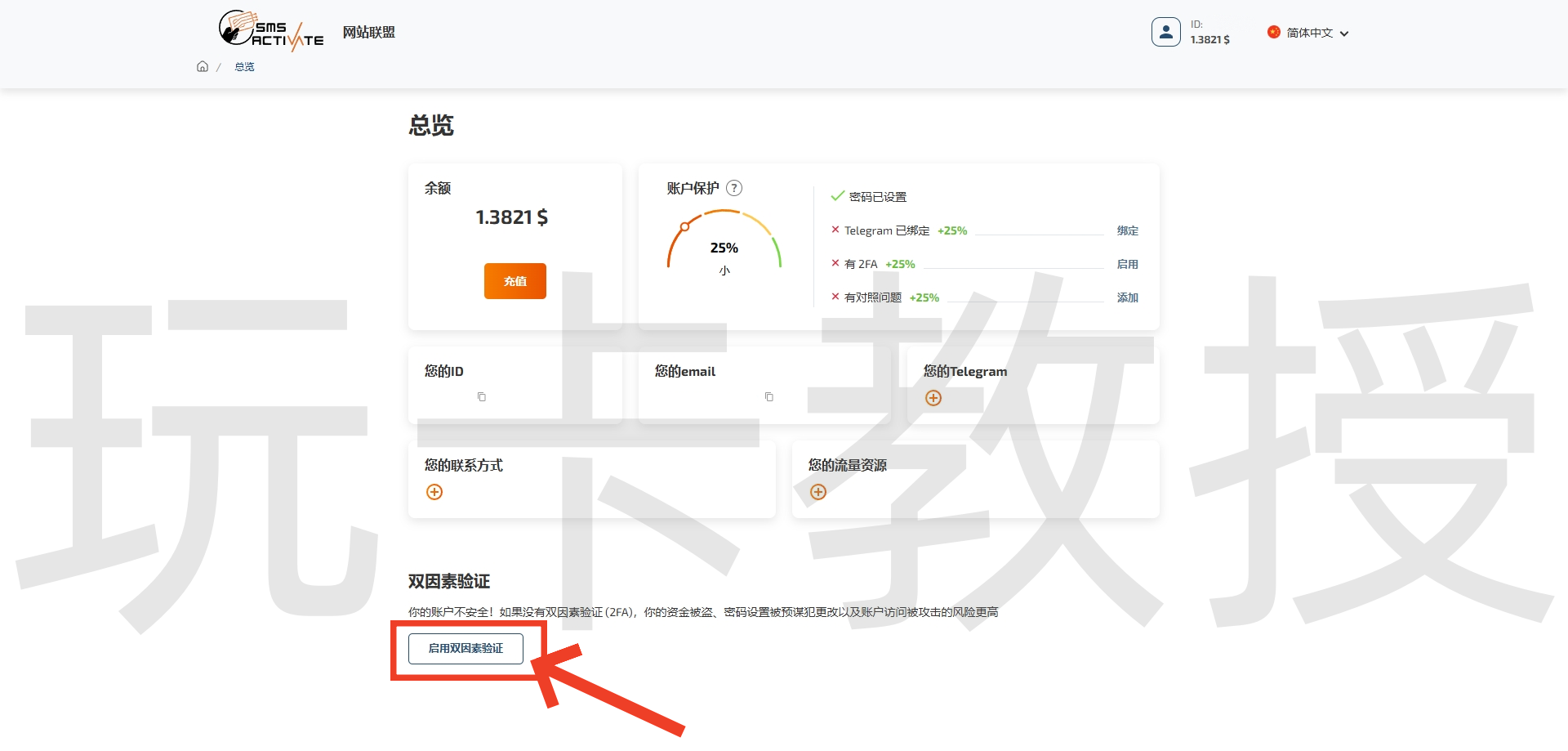Select the 网站联盟 menu item
Screen dimensions: 1568x751
coord(368,32)
